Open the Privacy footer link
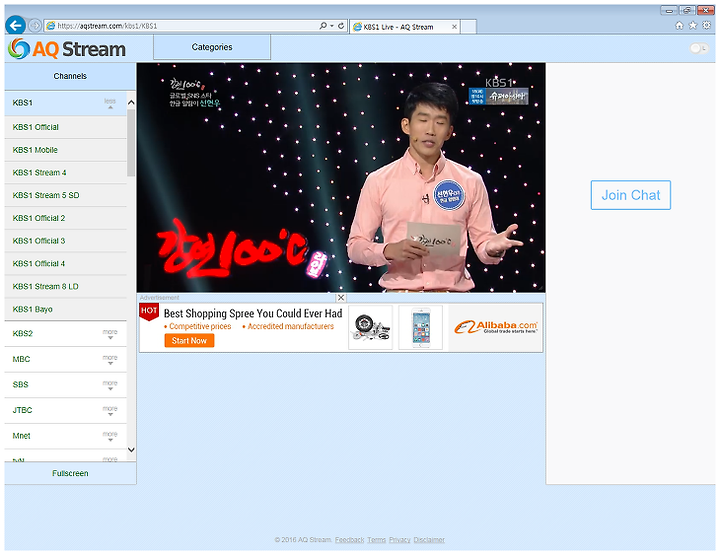The image size is (720, 555). pyautogui.click(x=399, y=540)
